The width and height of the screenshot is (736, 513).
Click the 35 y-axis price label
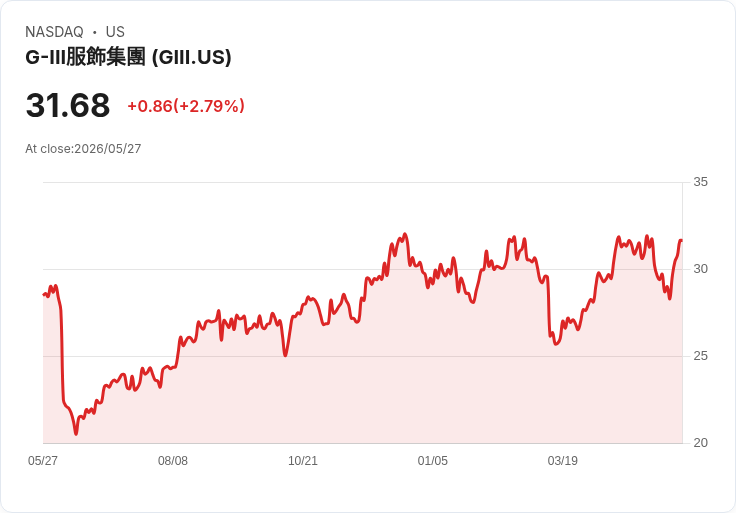pyautogui.click(x=700, y=182)
